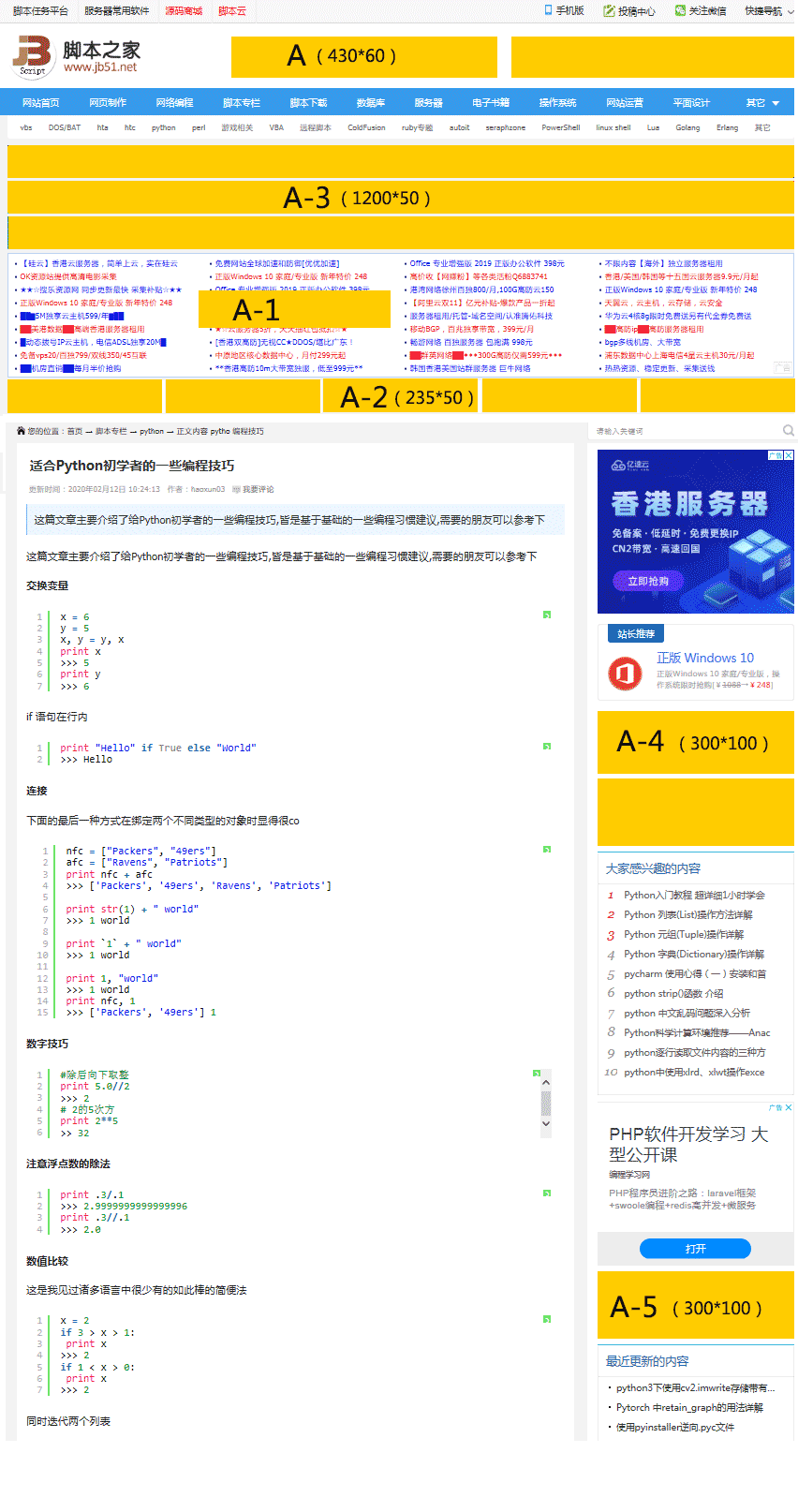This screenshot has width=798, height=1512.
Task: Click the home icon in breadcrumb
Action: click(21, 431)
